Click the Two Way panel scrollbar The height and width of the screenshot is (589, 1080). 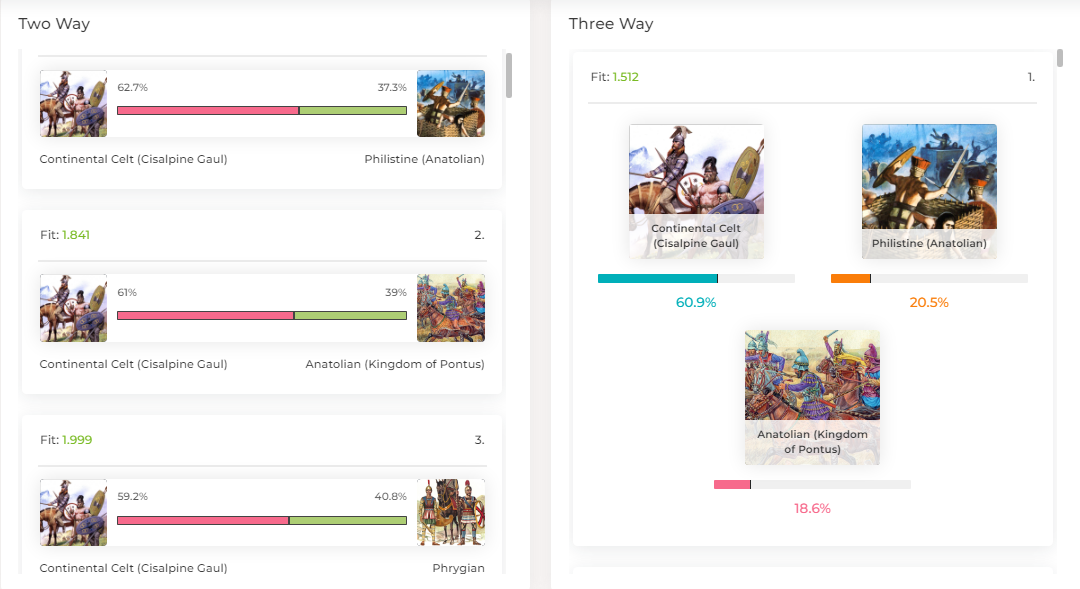[x=509, y=75]
